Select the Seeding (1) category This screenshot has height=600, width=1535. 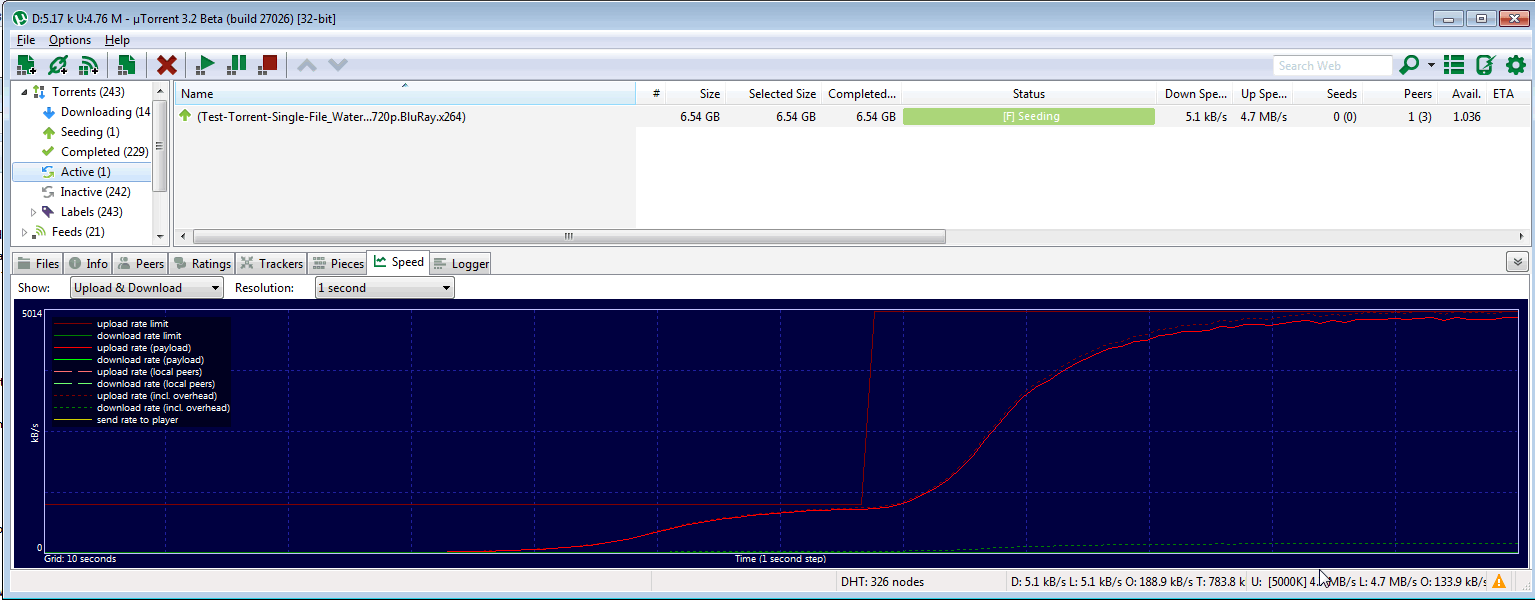pyautogui.click(x=80, y=132)
